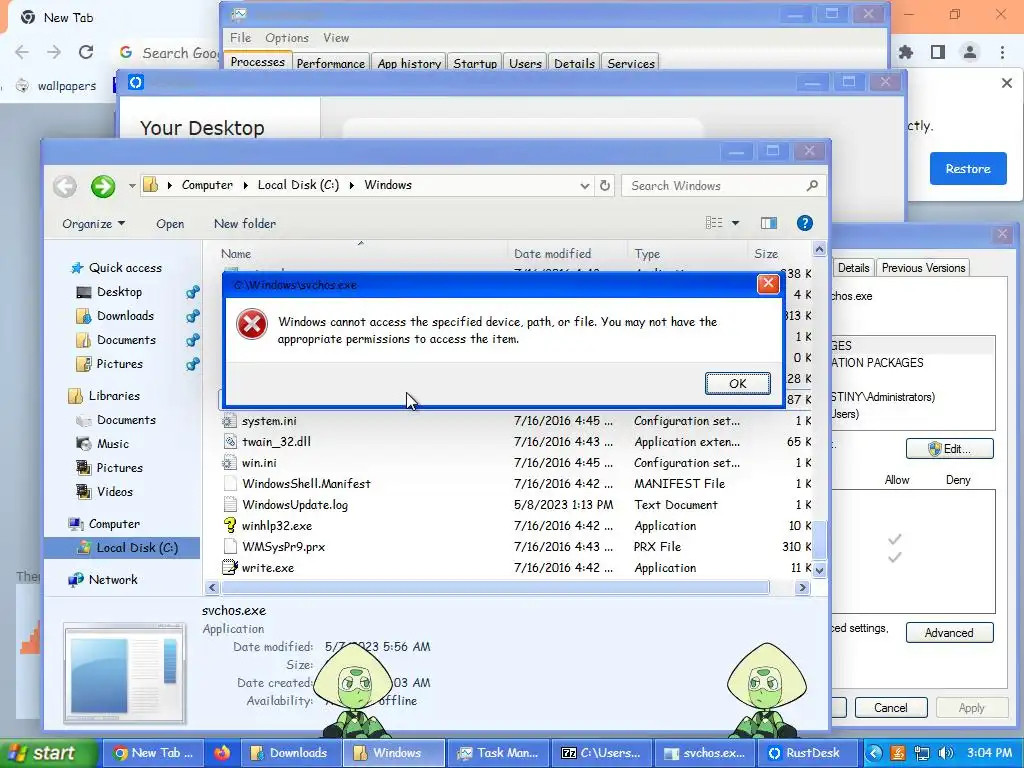Open the Options menu in Task Manager

point(287,38)
